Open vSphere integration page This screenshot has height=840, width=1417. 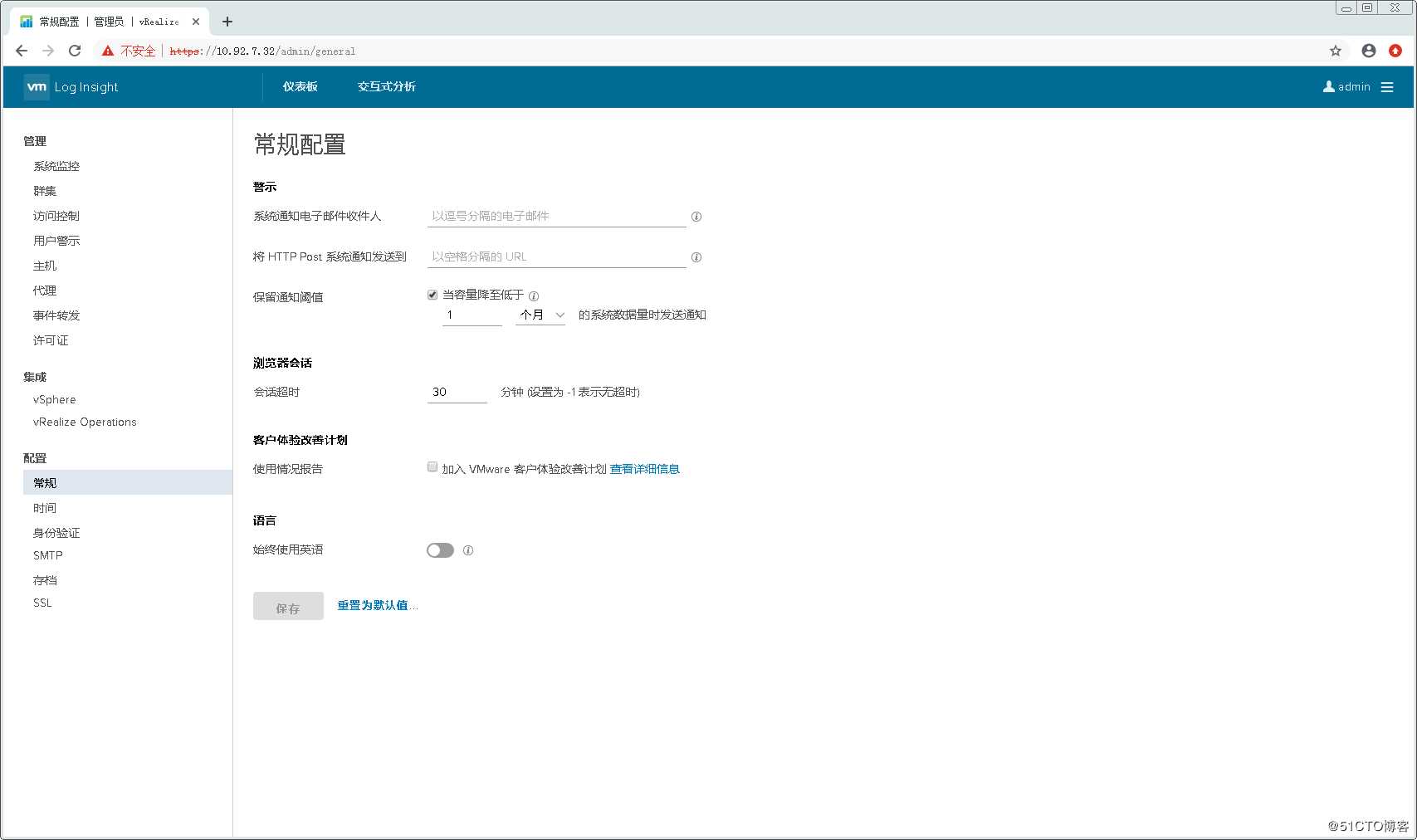pos(55,399)
